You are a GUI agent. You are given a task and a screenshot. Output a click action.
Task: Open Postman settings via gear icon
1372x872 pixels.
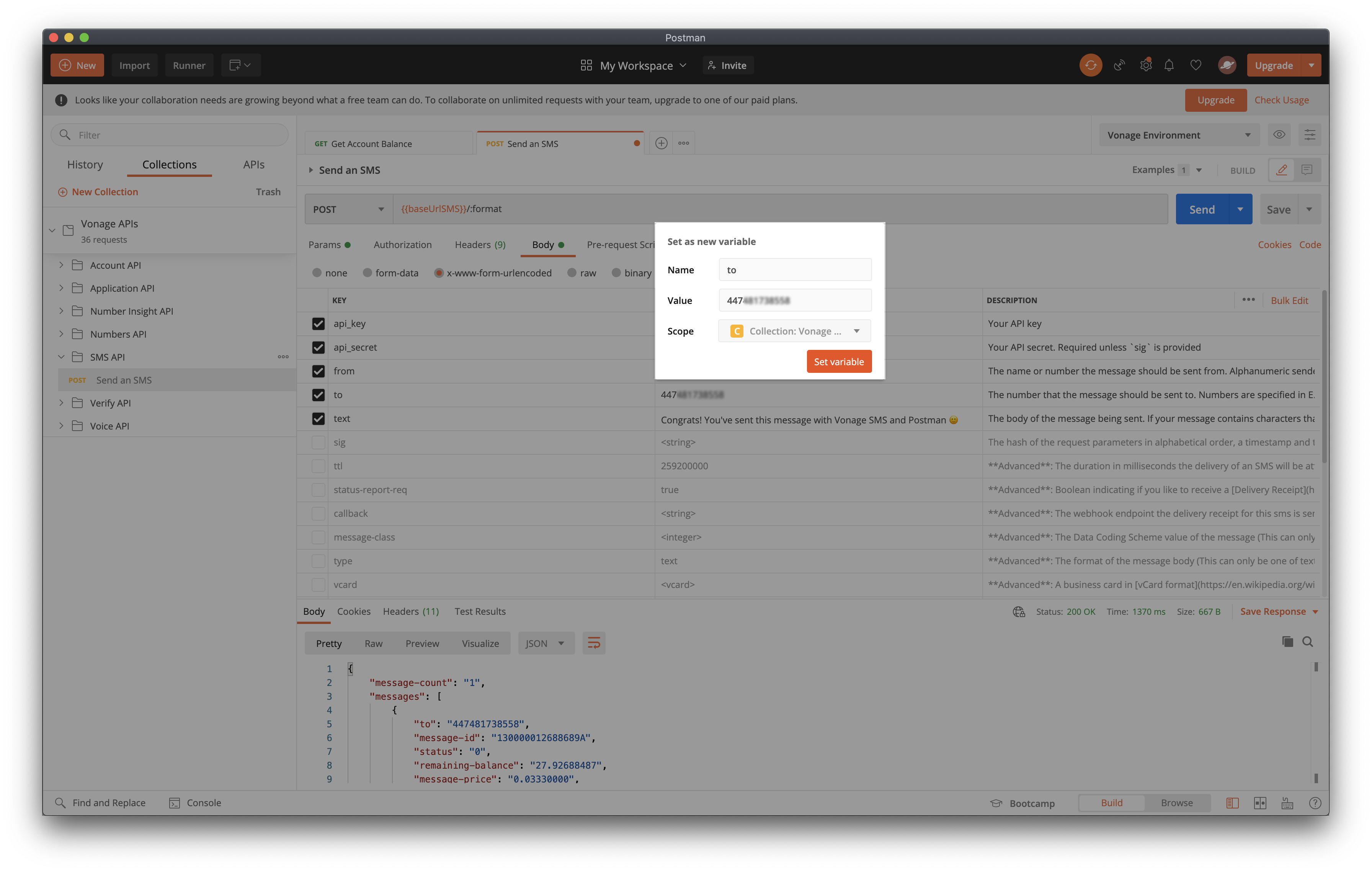1146,65
